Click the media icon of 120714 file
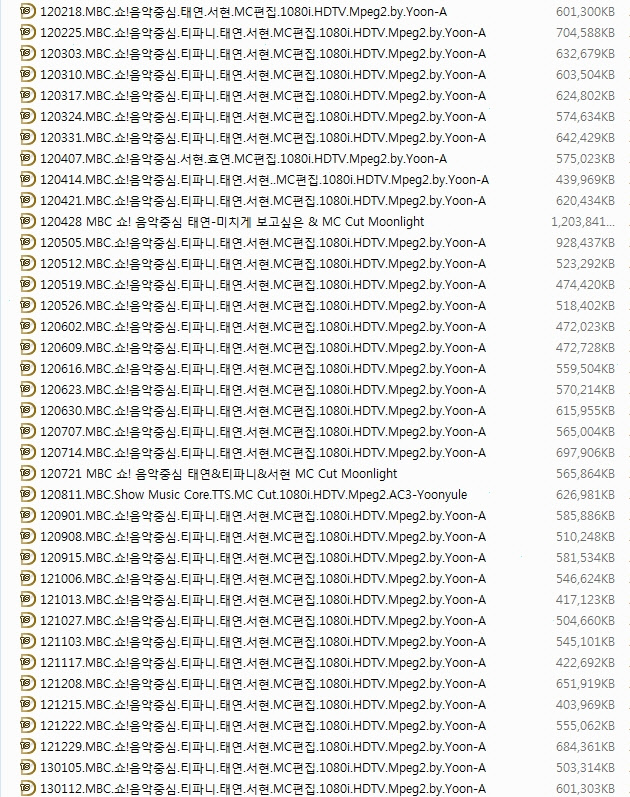The image size is (630, 797). [28, 452]
